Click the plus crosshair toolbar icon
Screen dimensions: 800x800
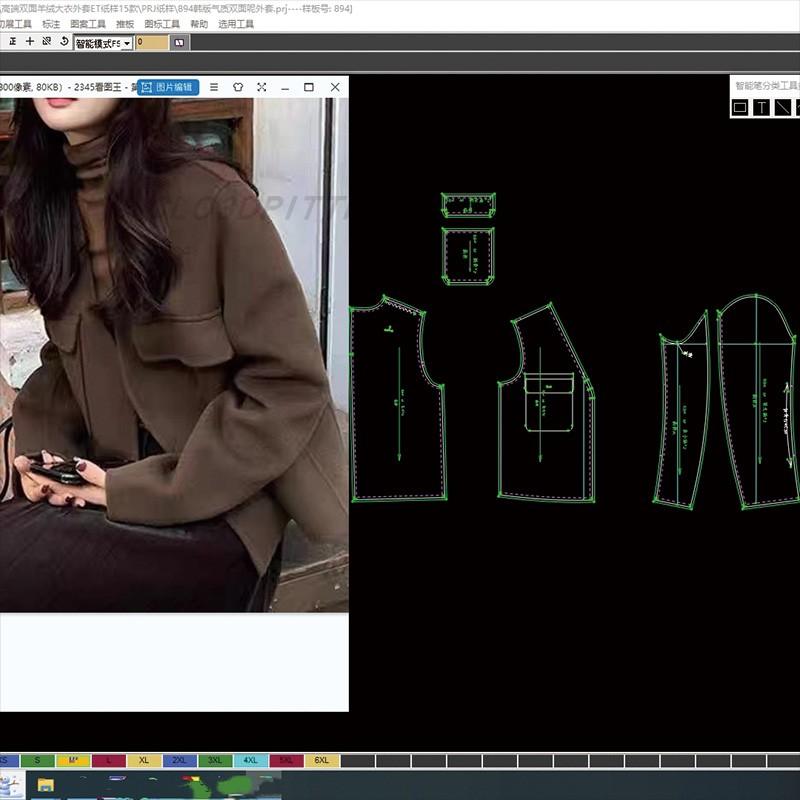pyautogui.click(x=30, y=42)
